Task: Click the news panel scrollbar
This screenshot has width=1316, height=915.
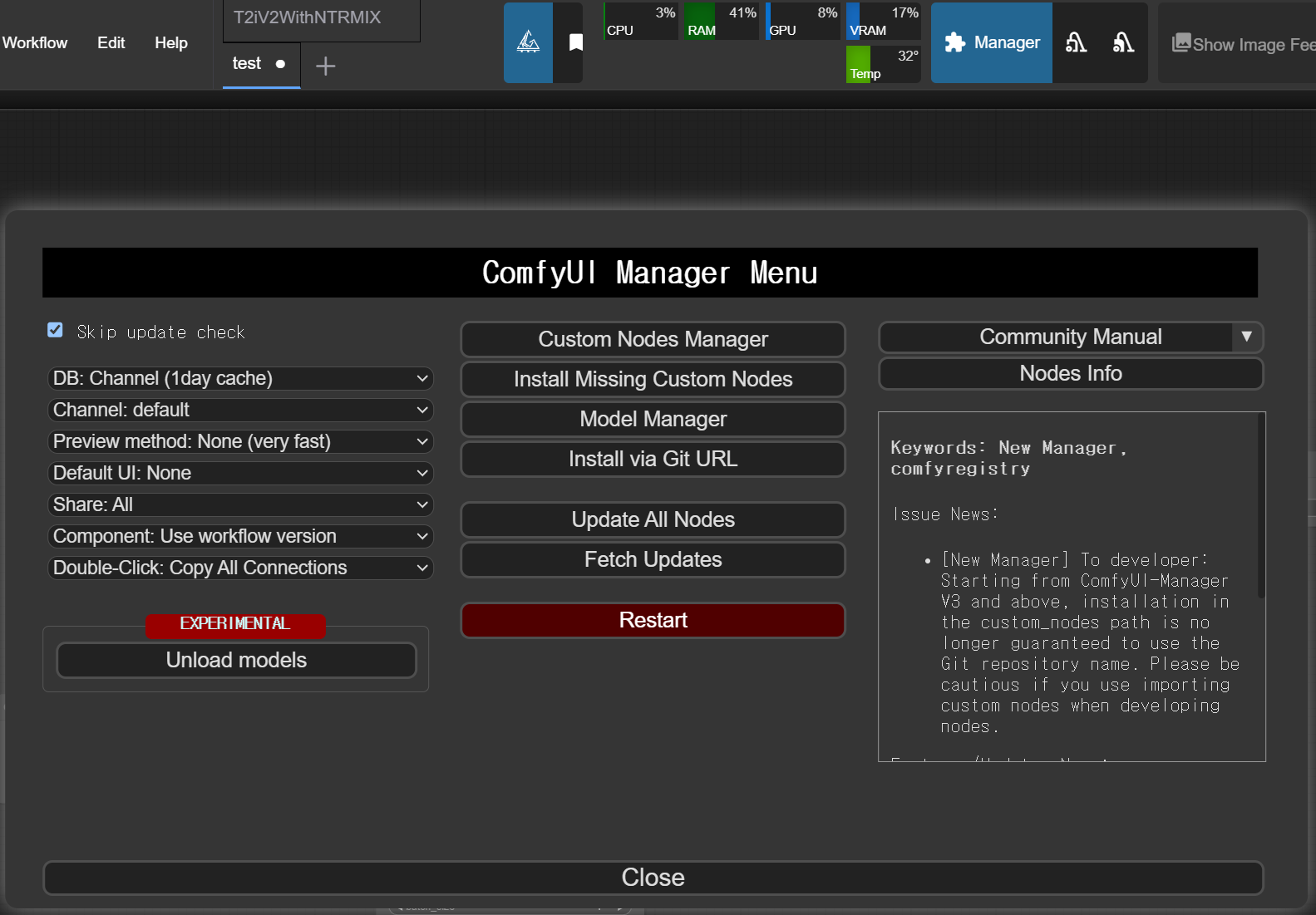Action: (x=1261, y=507)
